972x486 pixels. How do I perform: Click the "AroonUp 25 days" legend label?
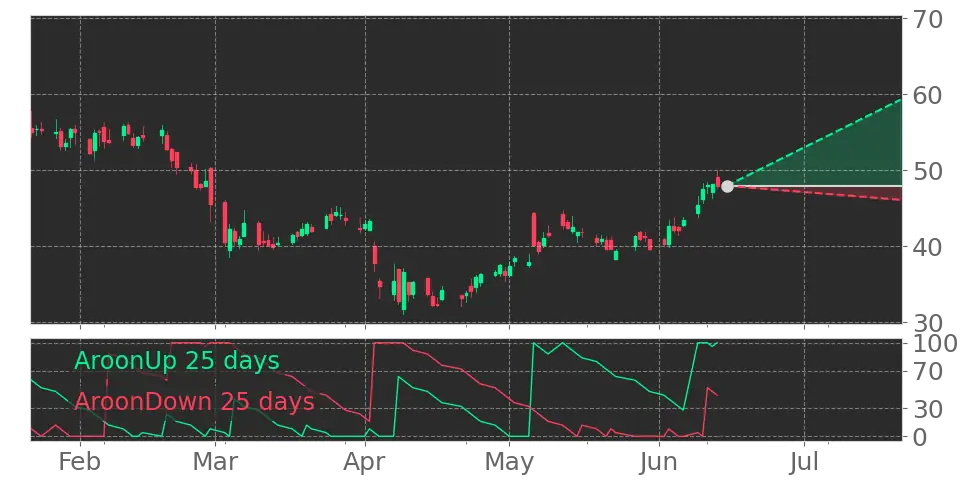177,360
